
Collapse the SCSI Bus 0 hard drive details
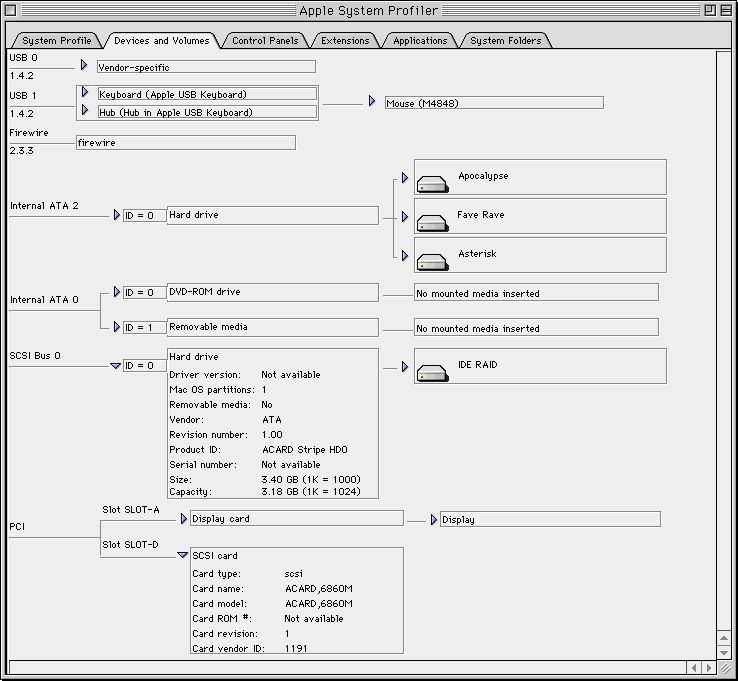(116, 366)
